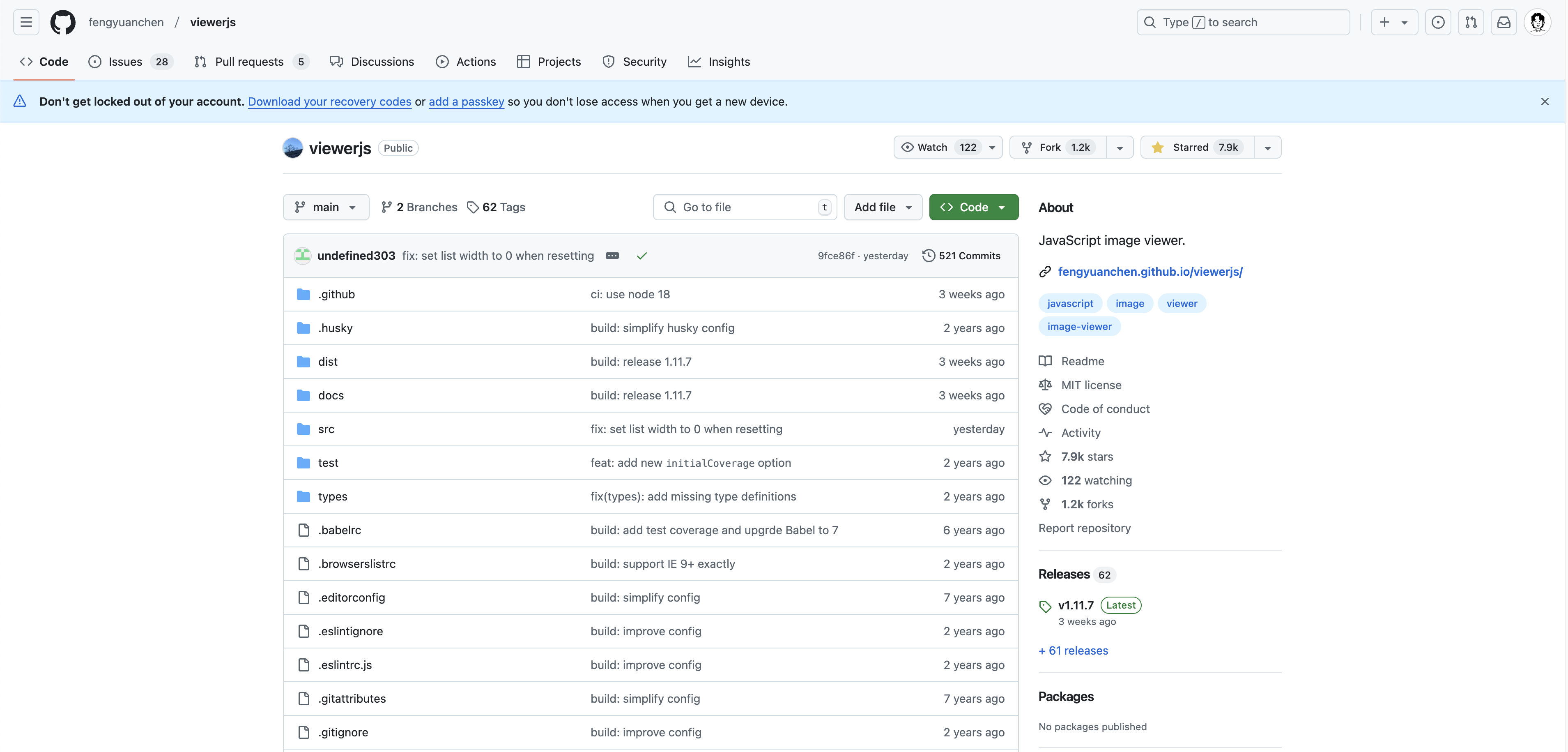Open the Releases heading link
The width and height of the screenshot is (1568, 752).
(x=1063, y=574)
